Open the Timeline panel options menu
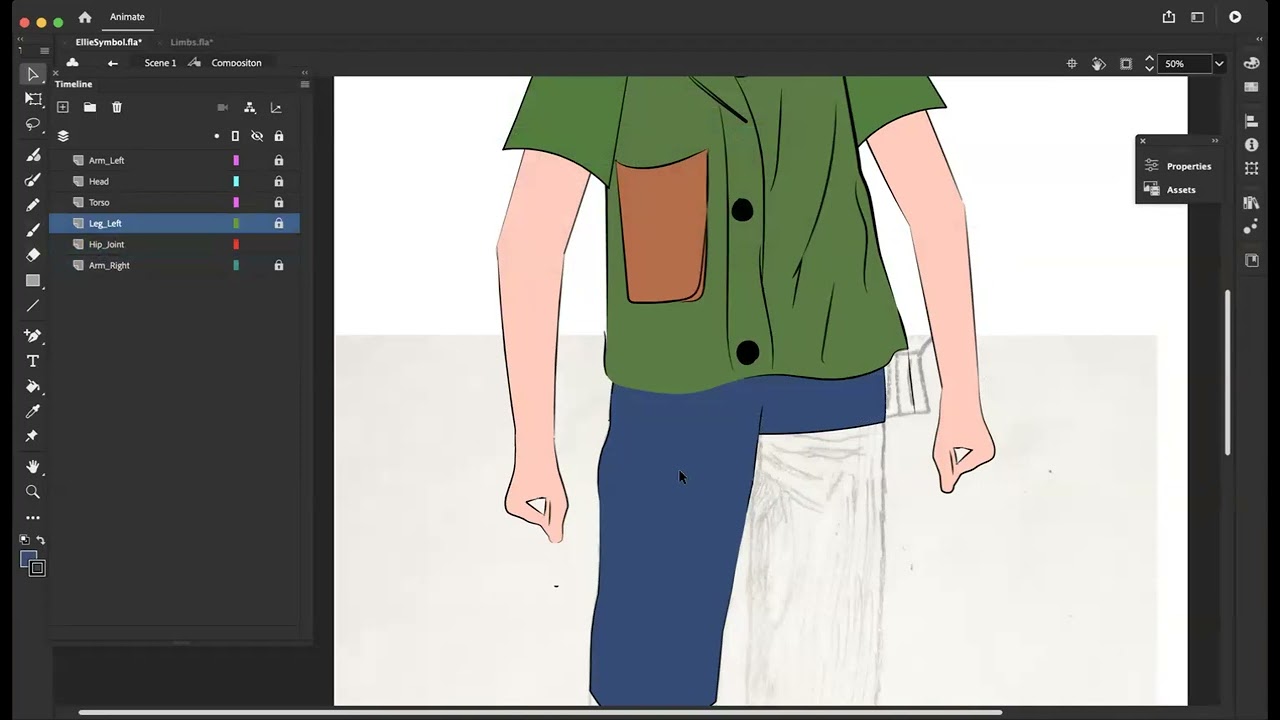1280x720 pixels. tap(305, 84)
